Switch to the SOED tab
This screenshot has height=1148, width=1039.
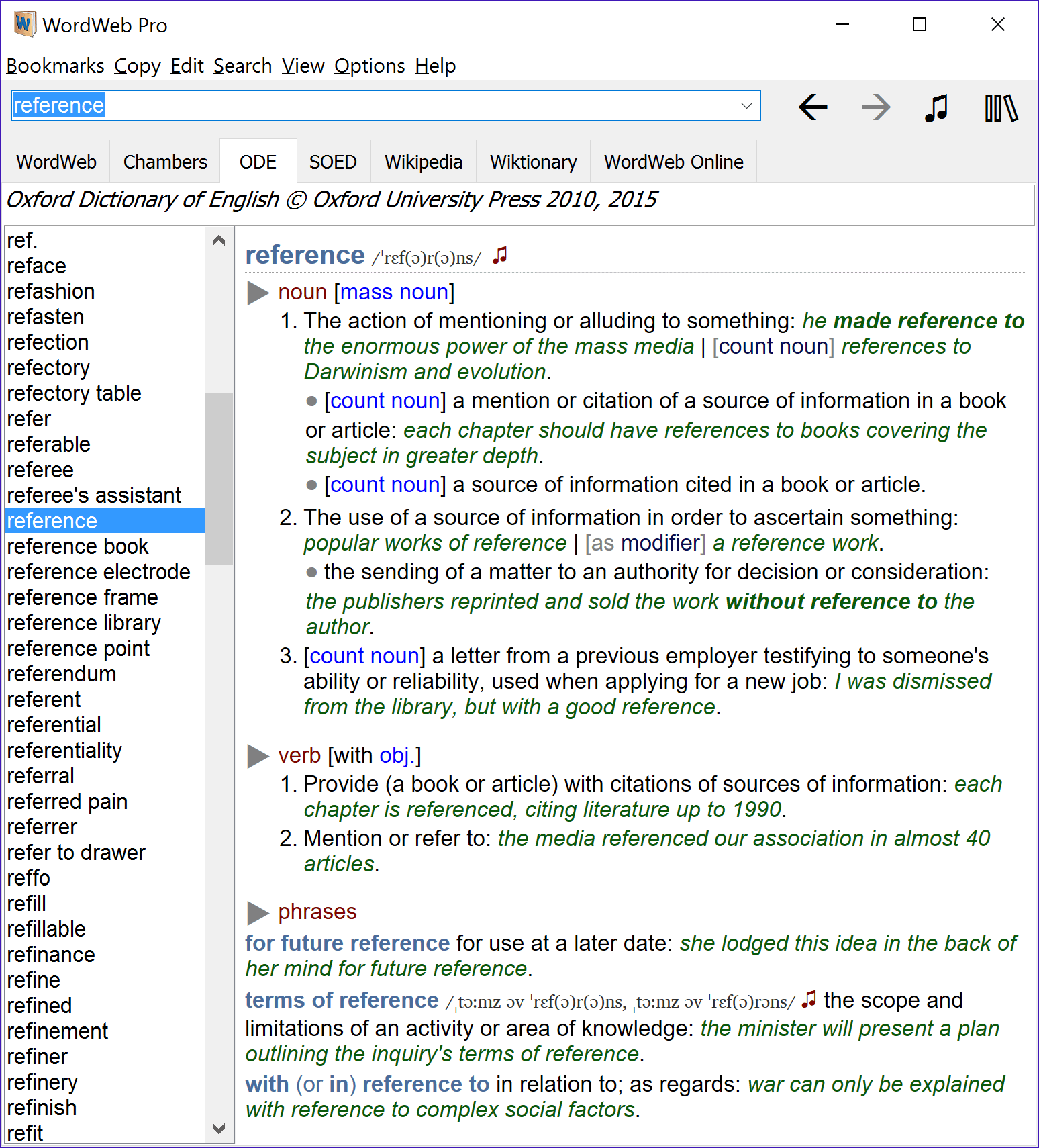(333, 162)
